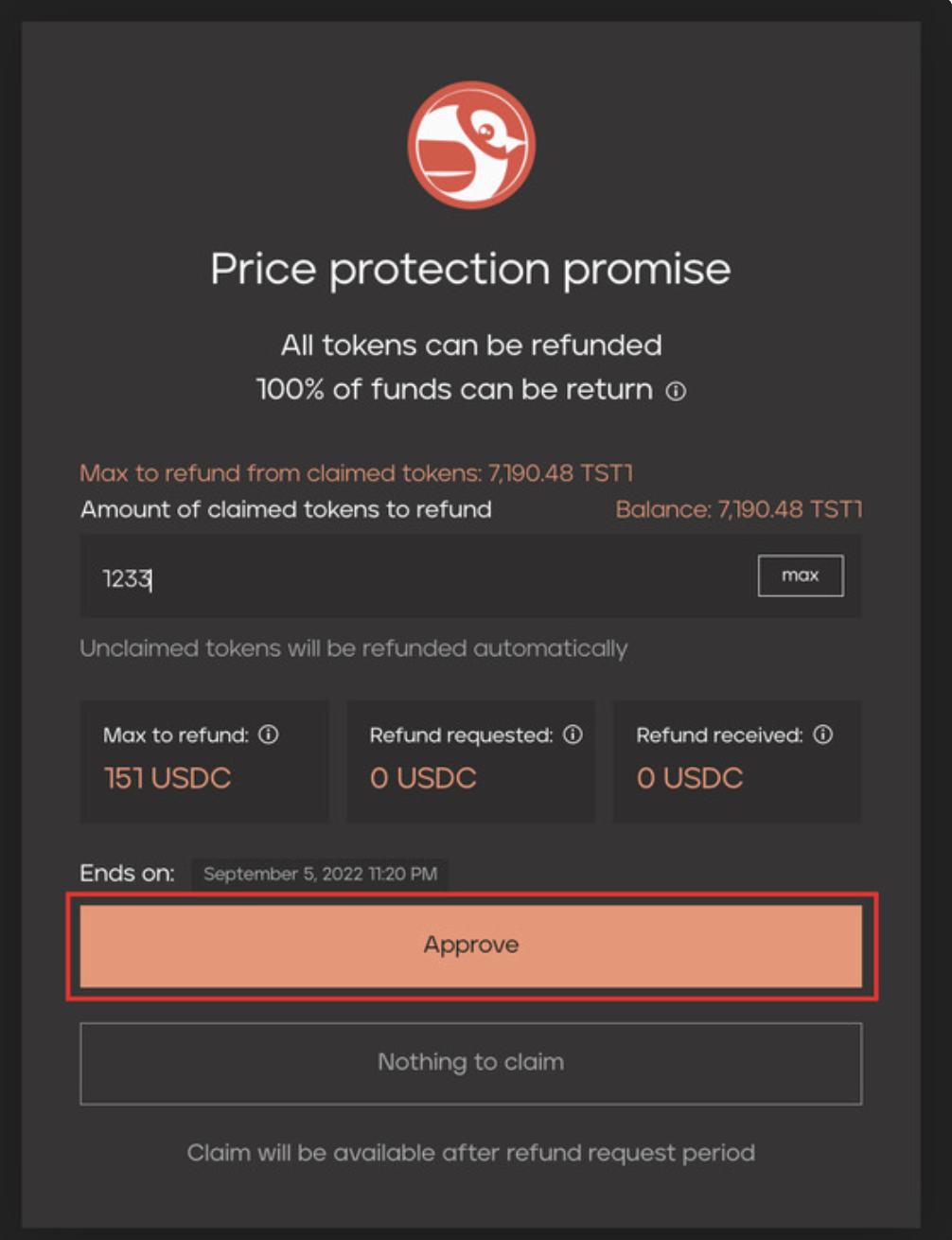The width and height of the screenshot is (952, 1240).
Task: Click the 151 USDC max refund value
Action: [x=167, y=778]
